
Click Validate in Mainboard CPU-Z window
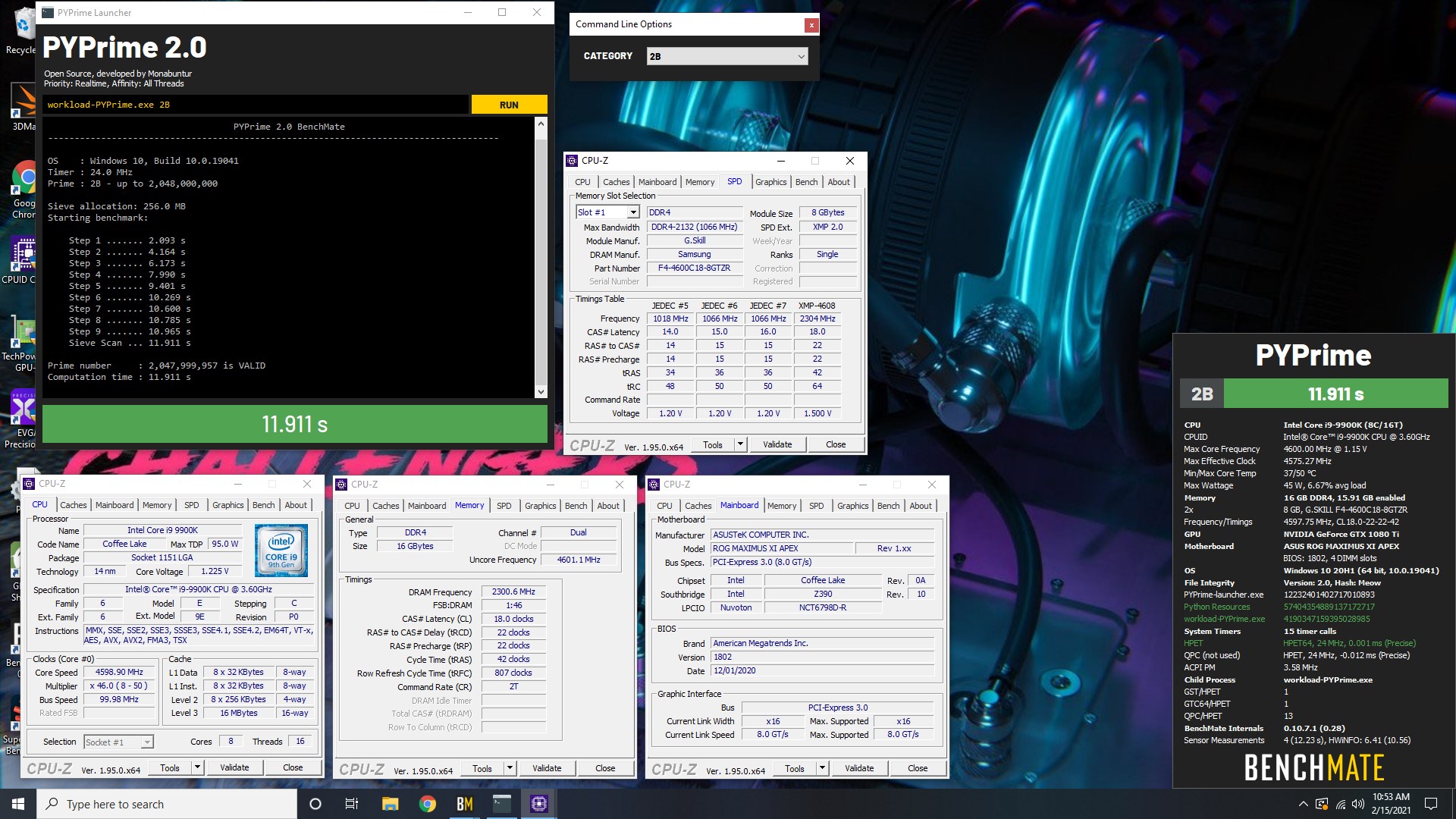pyautogui.click(x=859, y=768)
